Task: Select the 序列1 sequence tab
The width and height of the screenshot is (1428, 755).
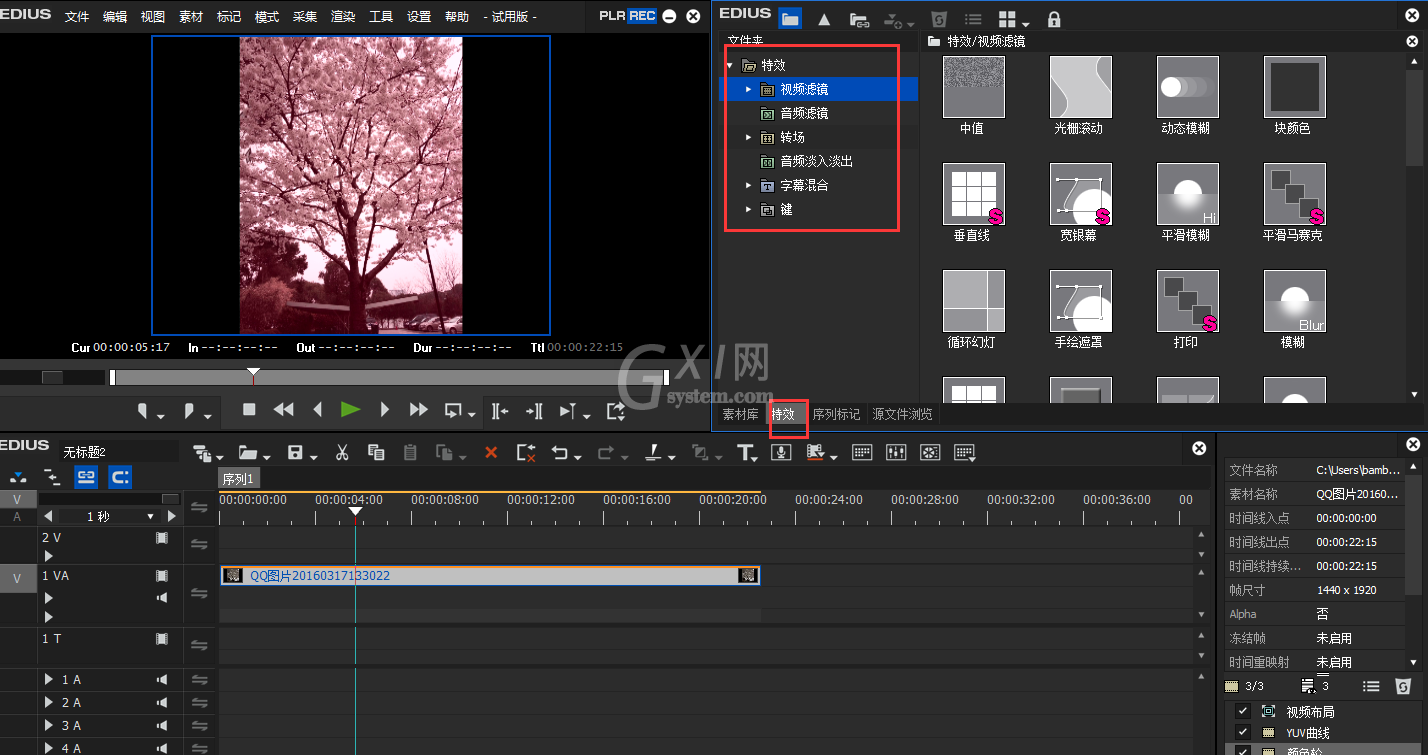Action: pos(239,479)
